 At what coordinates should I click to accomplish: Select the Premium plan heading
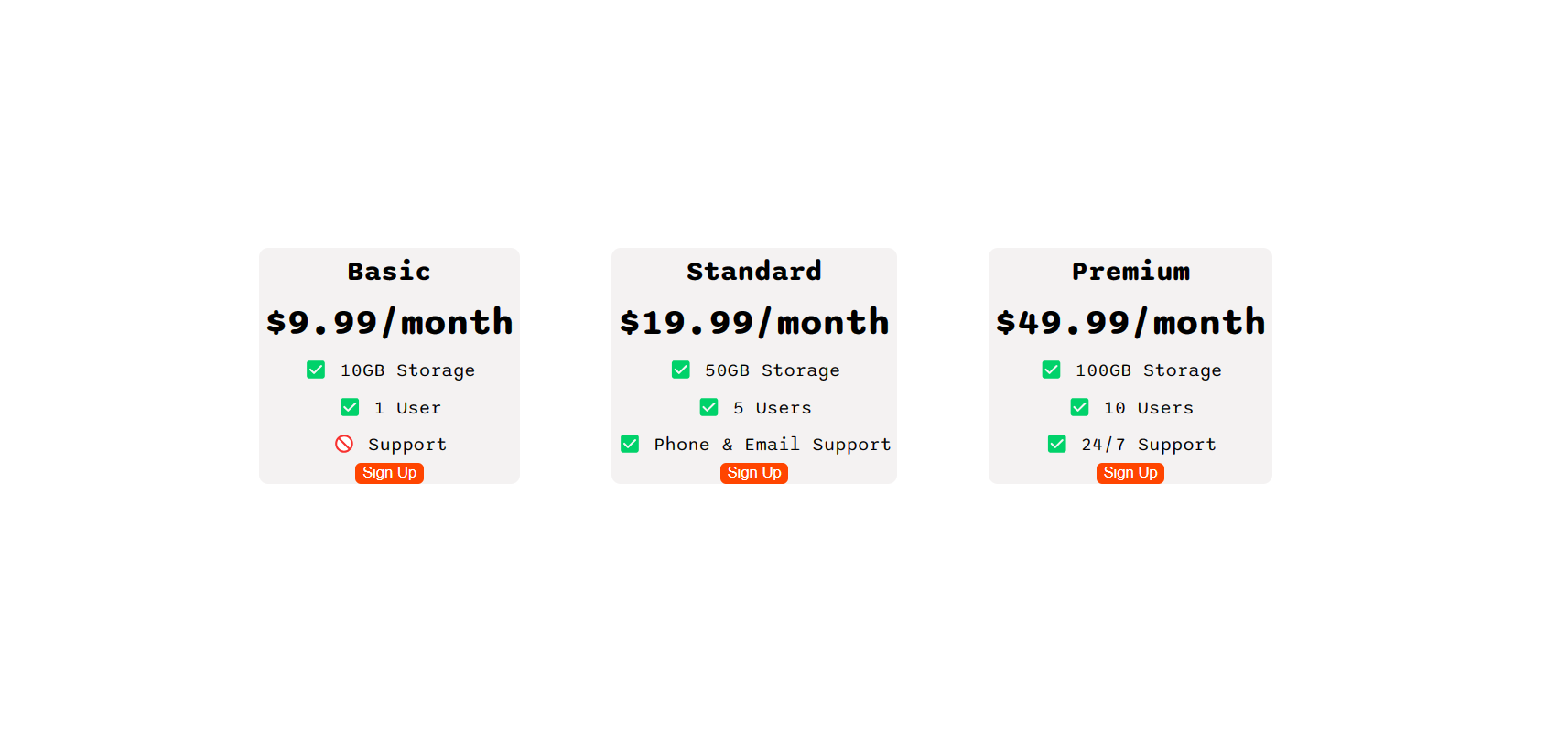[x=1130, y=271]
